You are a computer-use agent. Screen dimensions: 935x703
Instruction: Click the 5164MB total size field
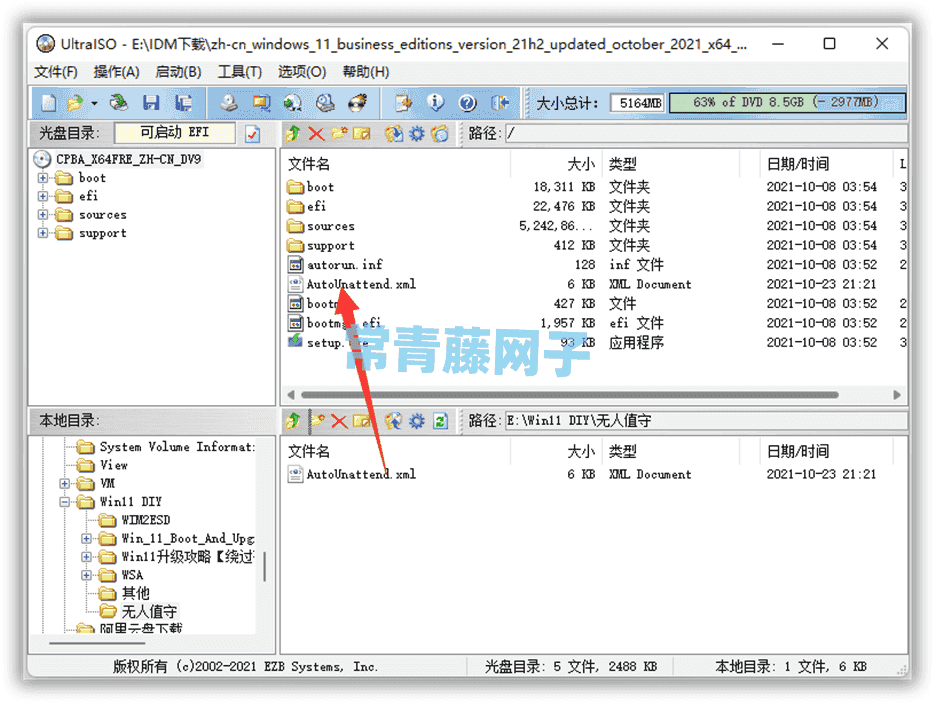[x=639, y=103]
